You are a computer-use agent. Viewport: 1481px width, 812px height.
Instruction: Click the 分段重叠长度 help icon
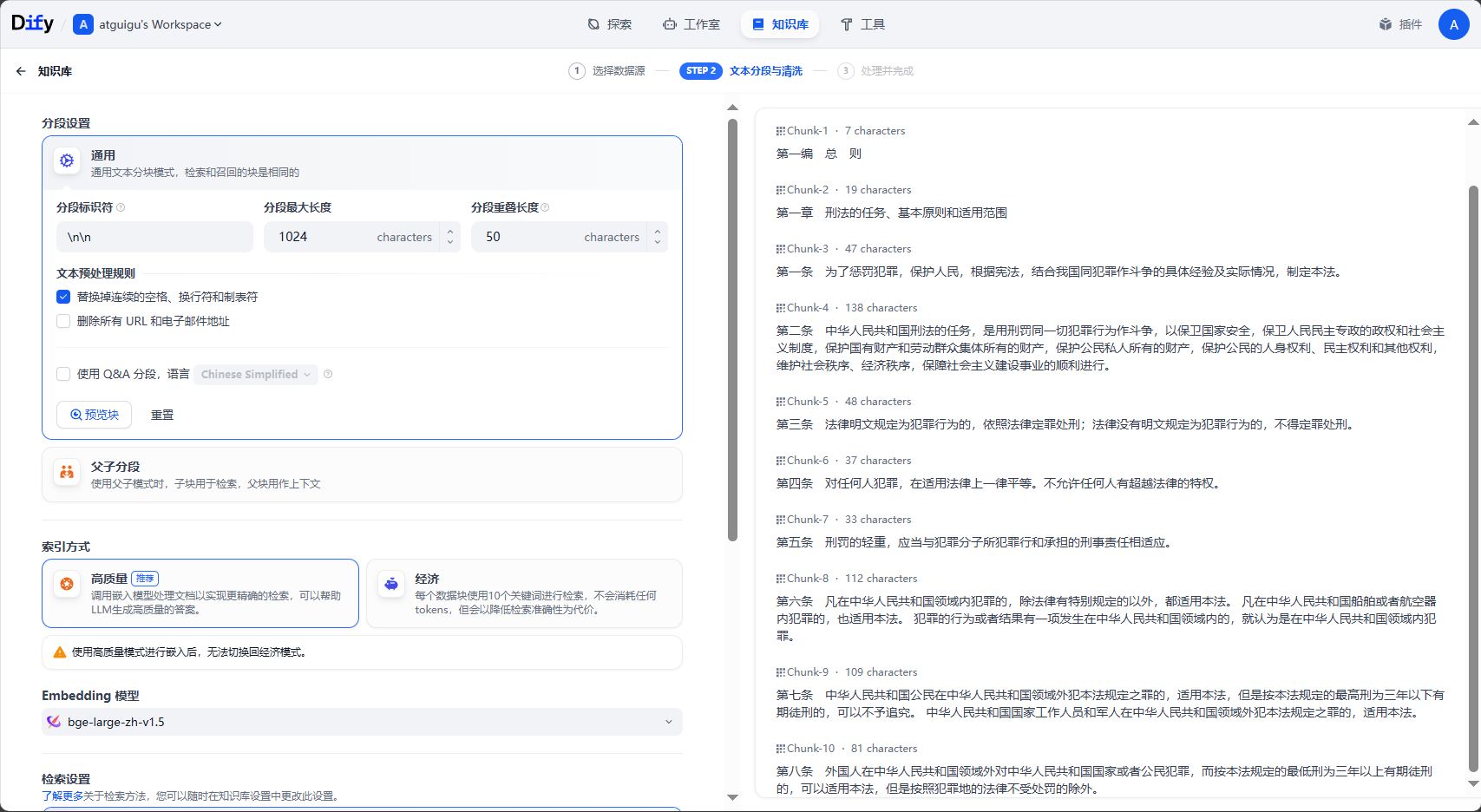(545, 207)
